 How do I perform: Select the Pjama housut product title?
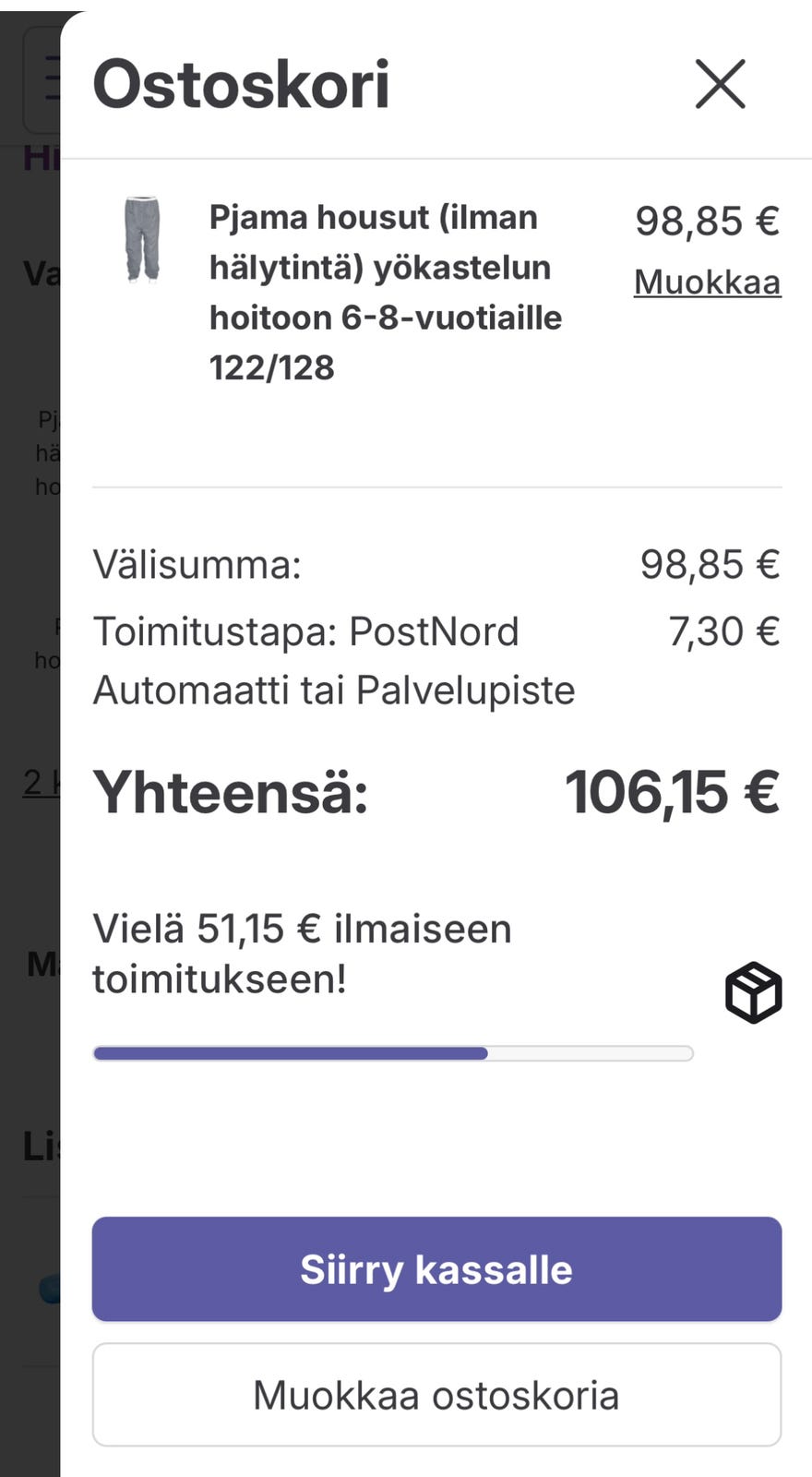pyautogui.click(x=385, y=292)
